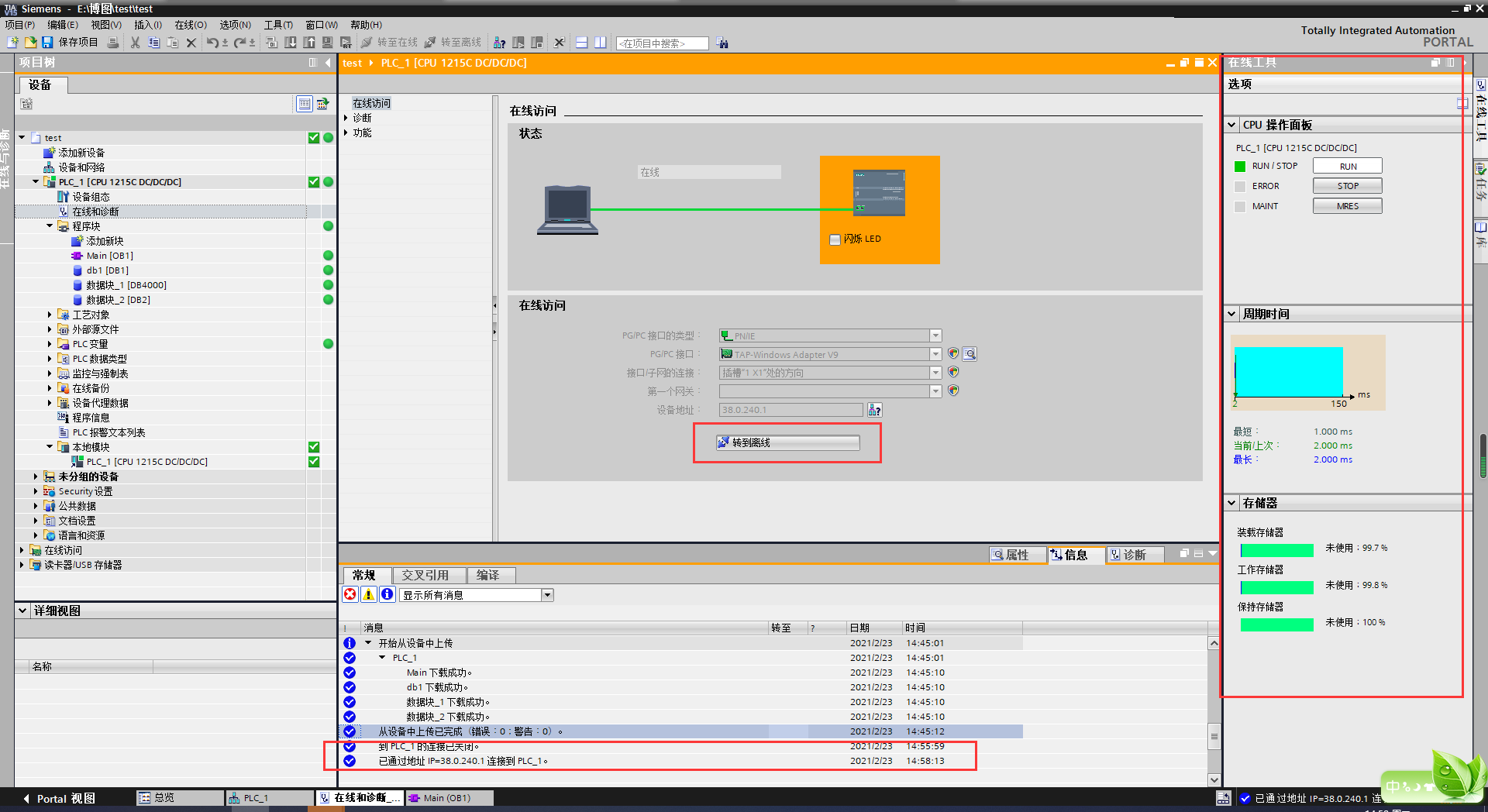Click search icon beside PG/PC 接口 dropdown
This screenshot has width=1488, height=812.
click(x=970, y=354)
